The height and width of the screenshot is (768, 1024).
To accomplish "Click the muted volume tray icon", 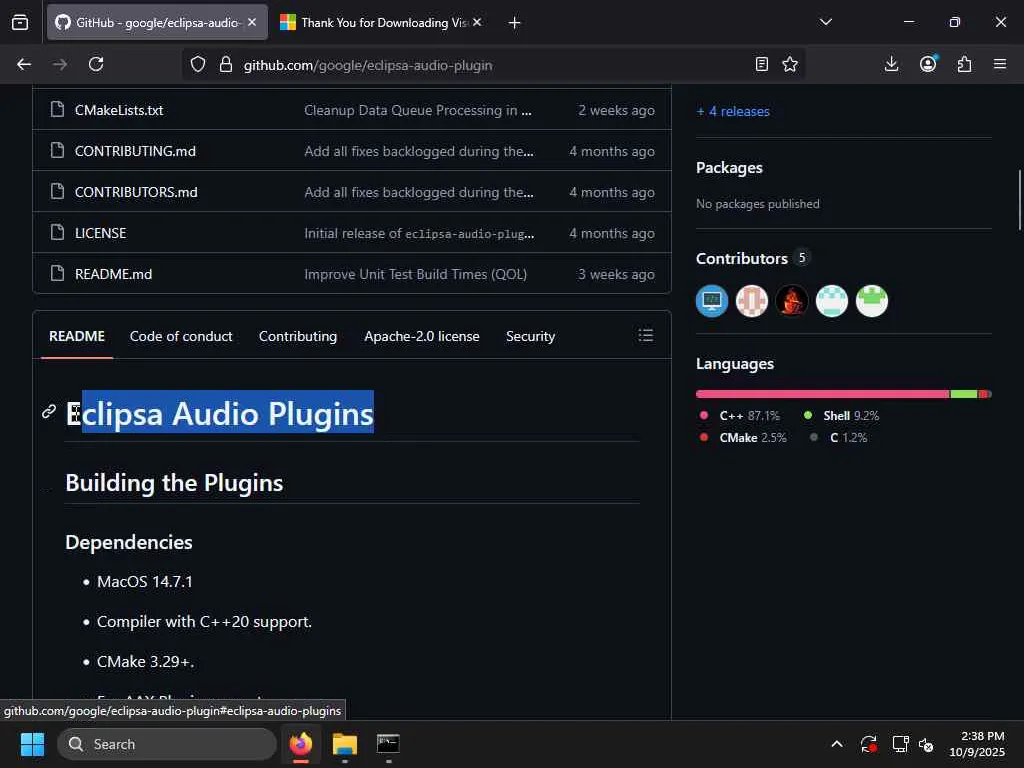I will (x=925, y=744).
